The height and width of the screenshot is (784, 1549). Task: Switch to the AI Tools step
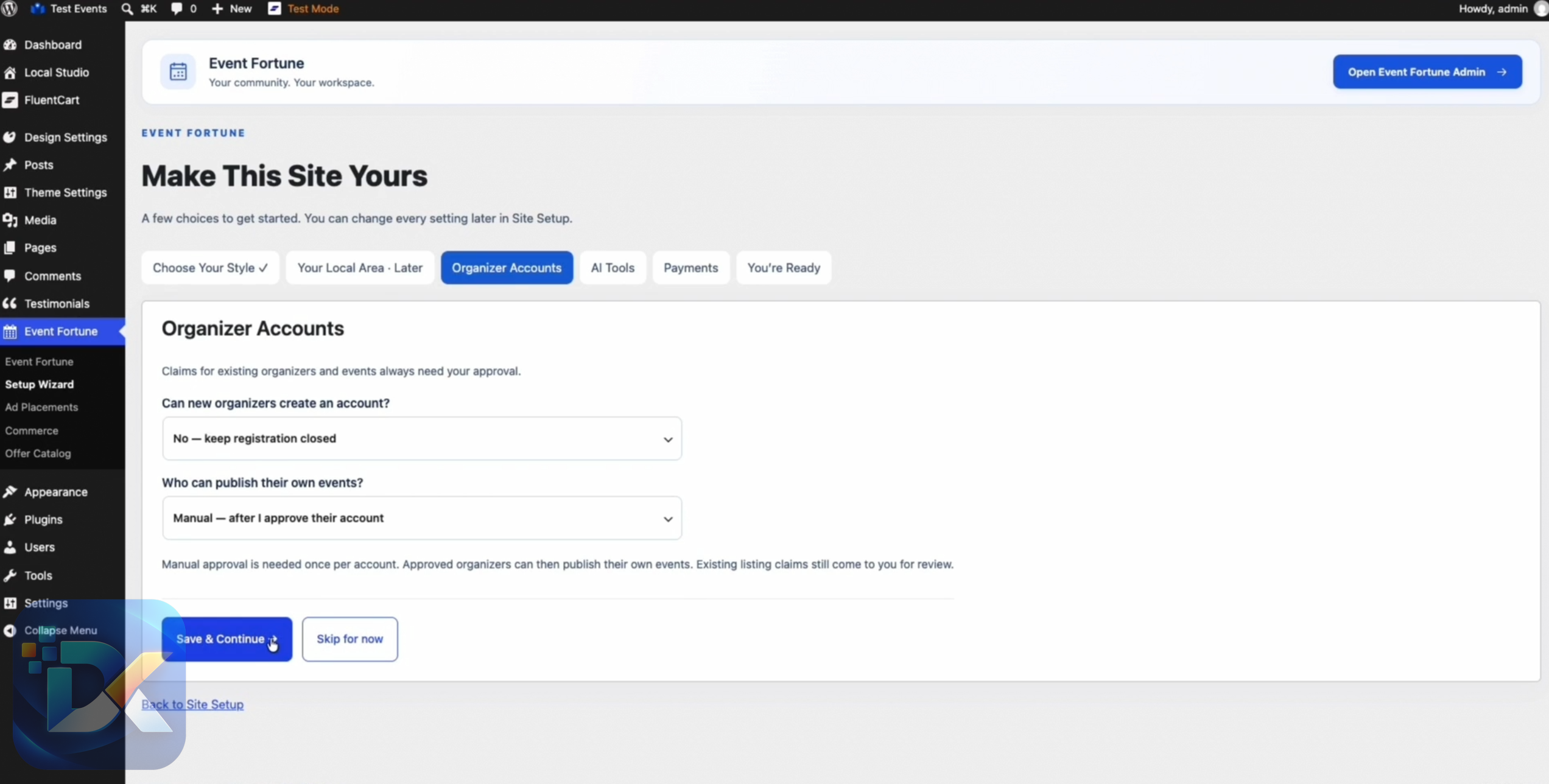point(613,268)
